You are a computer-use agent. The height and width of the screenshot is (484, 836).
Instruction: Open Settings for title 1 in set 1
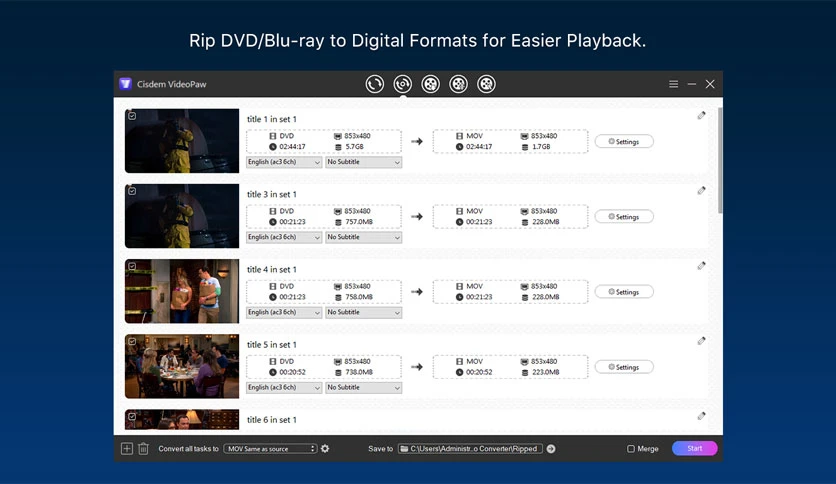pos(624,142)
